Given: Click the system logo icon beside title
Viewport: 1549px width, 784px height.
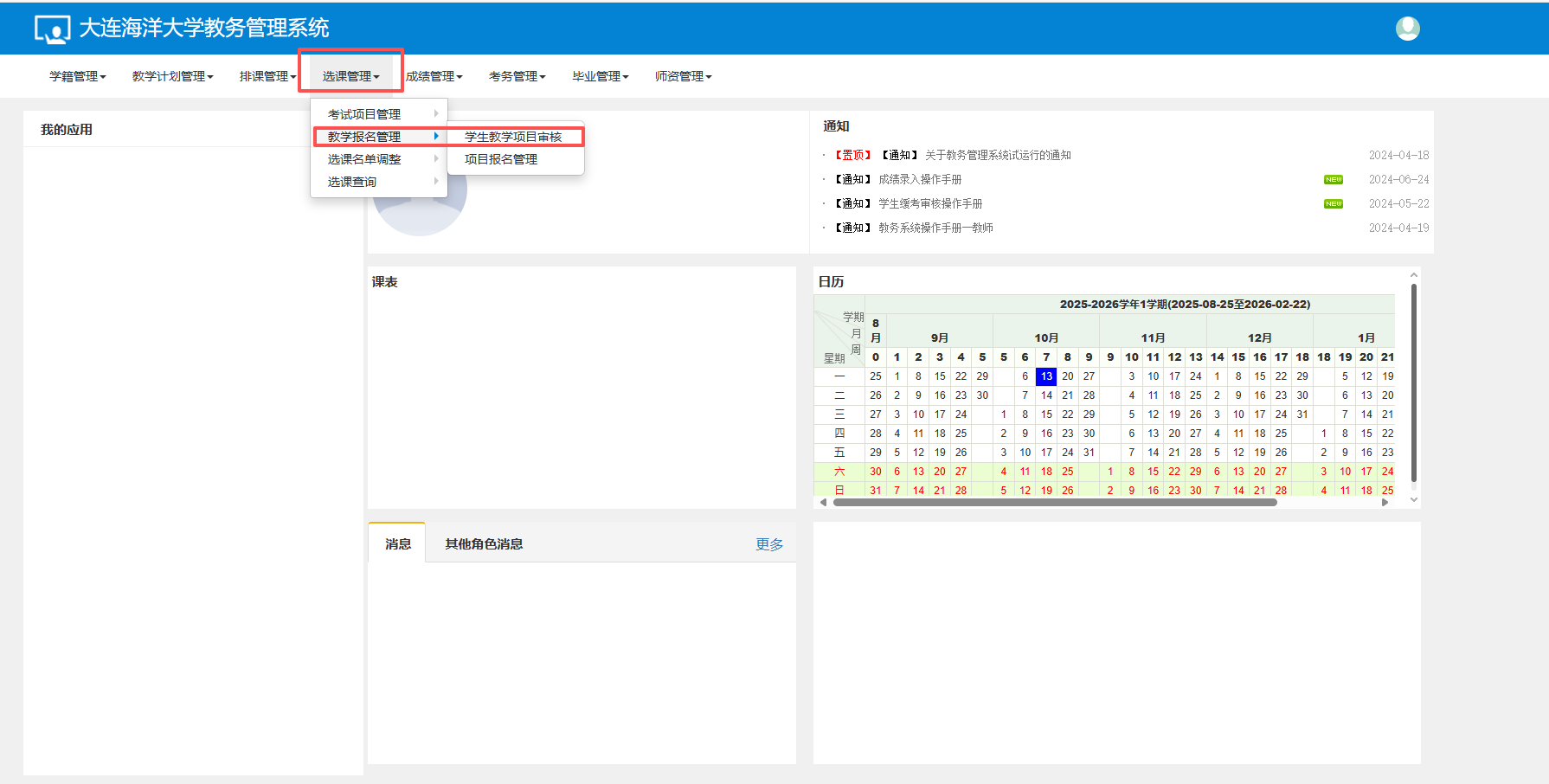Looking at the screenshot, I should [x=52, y=29].
